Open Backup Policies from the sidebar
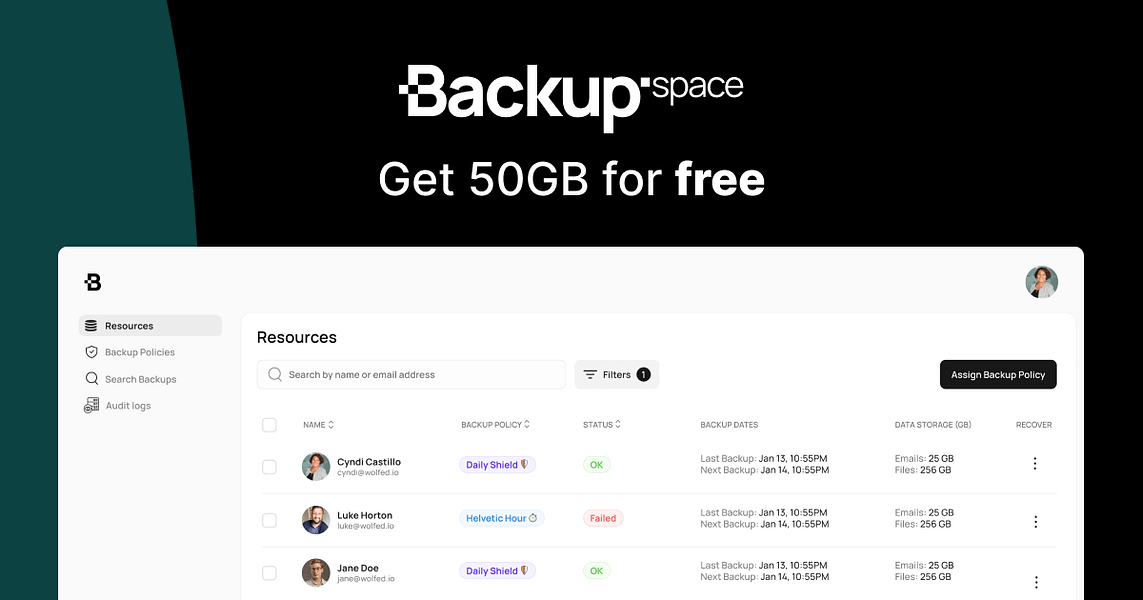The height and width of the screenshot is (600, 1143). [141, 351]
